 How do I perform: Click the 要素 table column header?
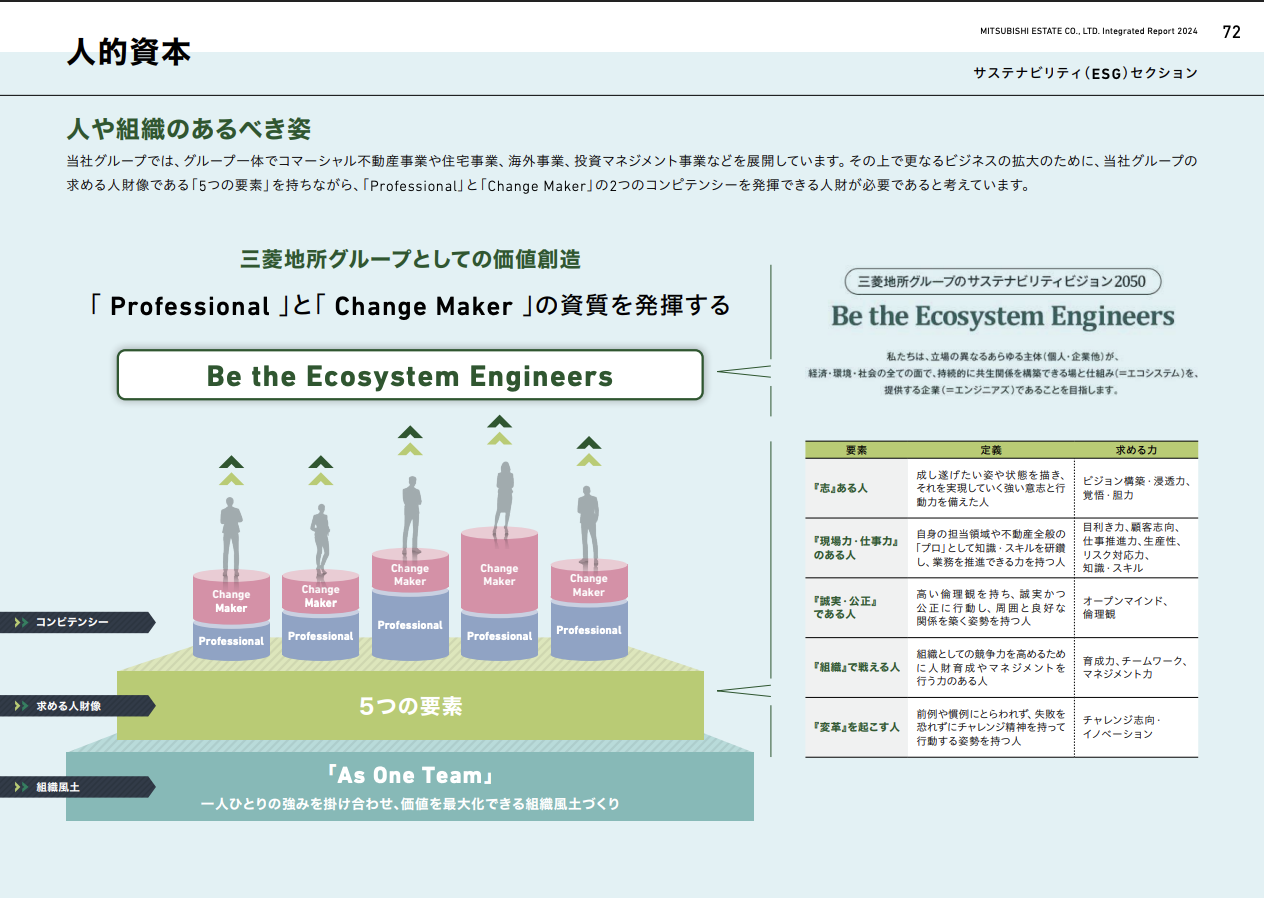856,450
